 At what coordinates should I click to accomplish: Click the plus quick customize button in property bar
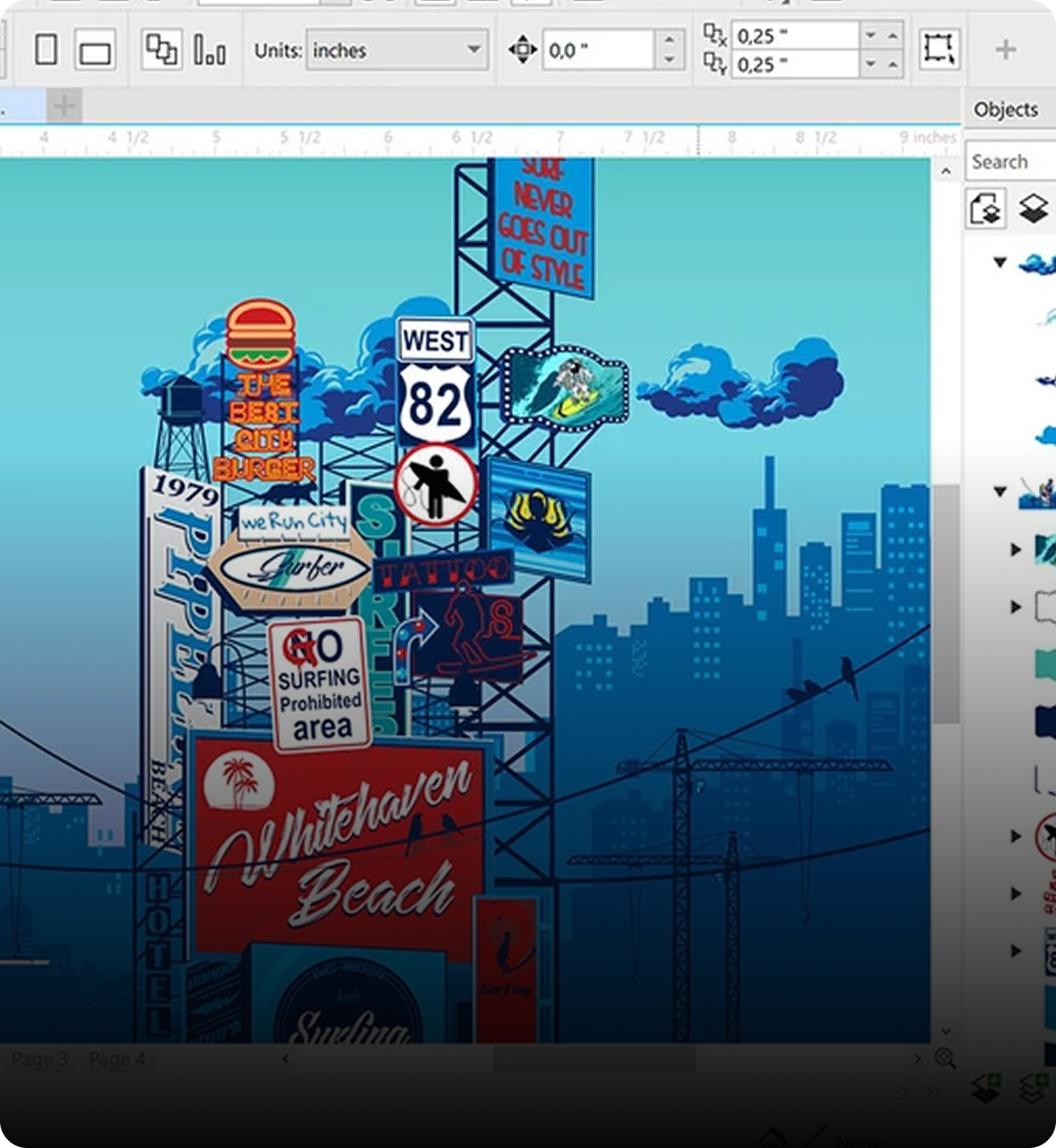pos(1006,49)
